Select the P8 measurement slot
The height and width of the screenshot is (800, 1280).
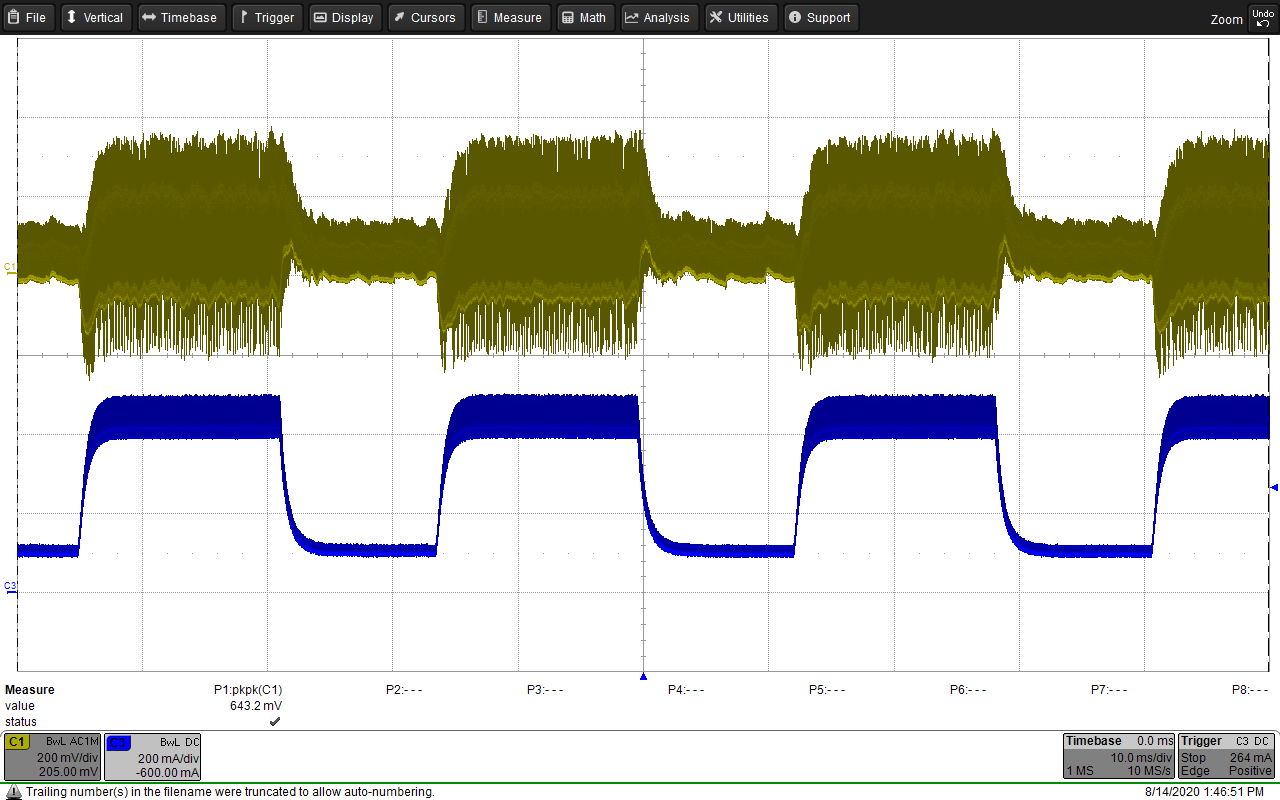(x=1250, y=690)
